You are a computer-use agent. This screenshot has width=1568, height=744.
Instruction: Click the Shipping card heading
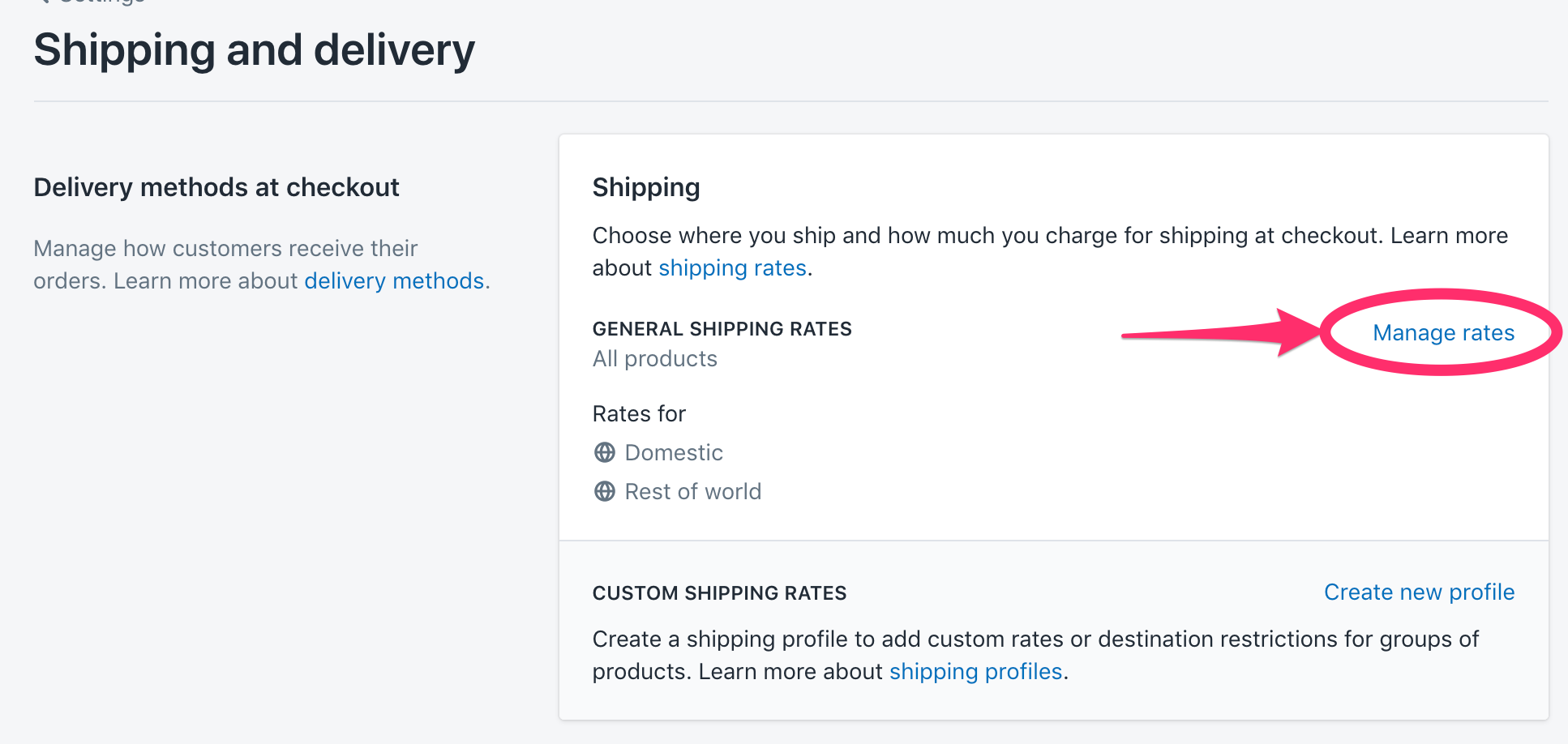(x=646, y=187)
